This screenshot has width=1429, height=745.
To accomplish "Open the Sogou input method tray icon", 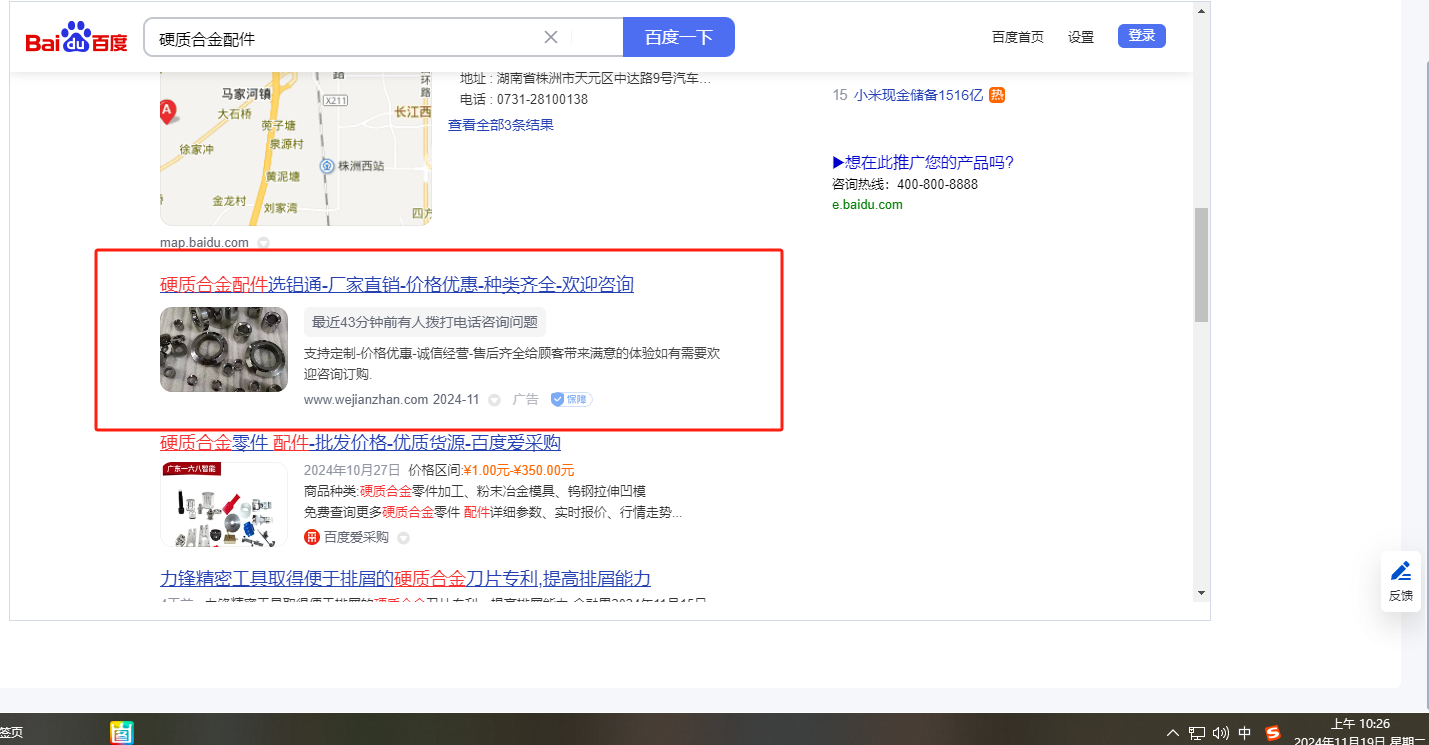I will click(1273, 733).
